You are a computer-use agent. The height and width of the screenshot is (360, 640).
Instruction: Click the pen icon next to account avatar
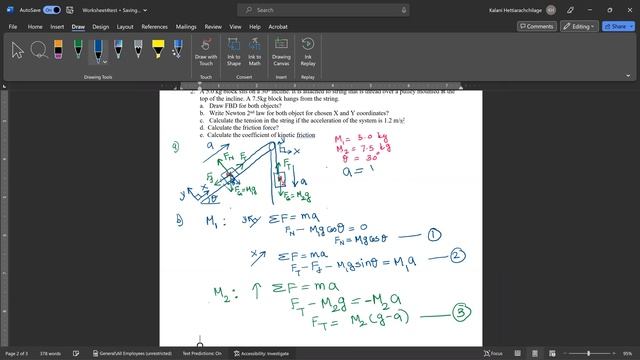(x=570, y=10)
